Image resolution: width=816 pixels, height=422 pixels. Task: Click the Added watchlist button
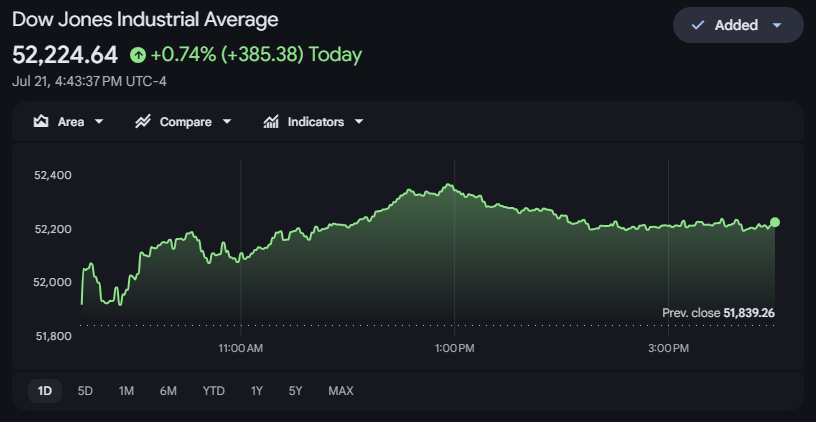coord(738,25)
